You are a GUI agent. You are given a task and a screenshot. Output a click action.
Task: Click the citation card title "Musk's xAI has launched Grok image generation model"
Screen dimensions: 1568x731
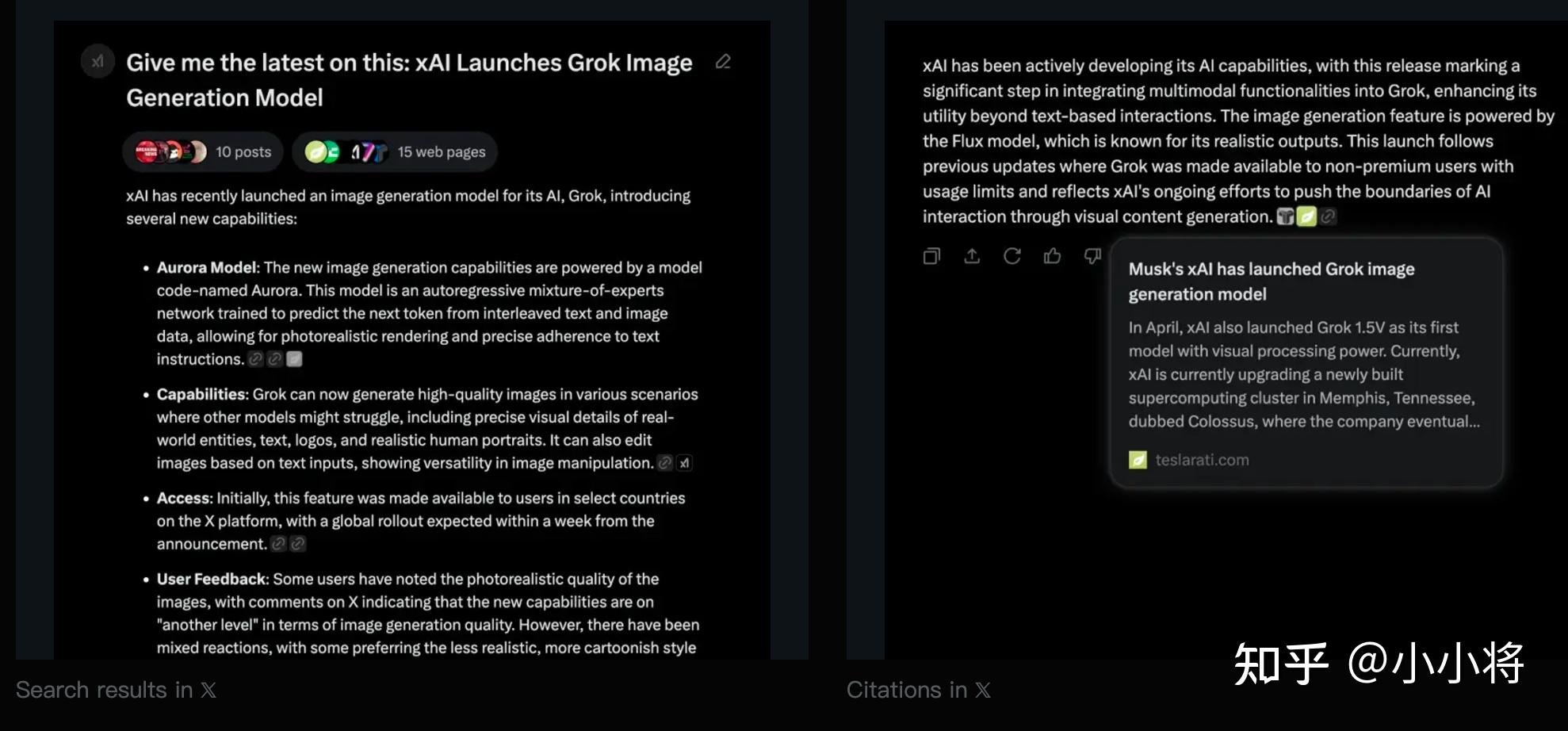(1272, 281)
